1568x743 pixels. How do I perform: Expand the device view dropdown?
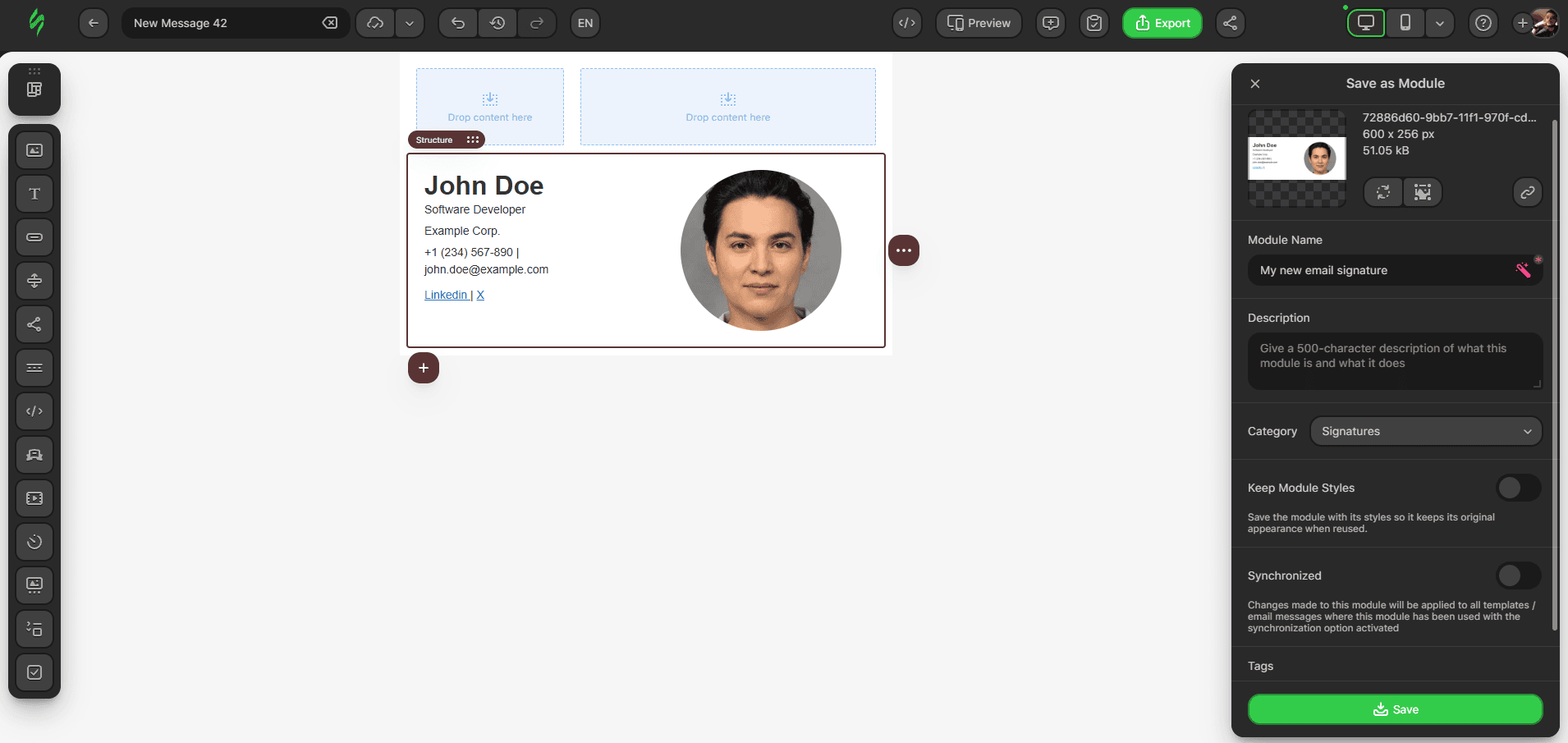1440,23
